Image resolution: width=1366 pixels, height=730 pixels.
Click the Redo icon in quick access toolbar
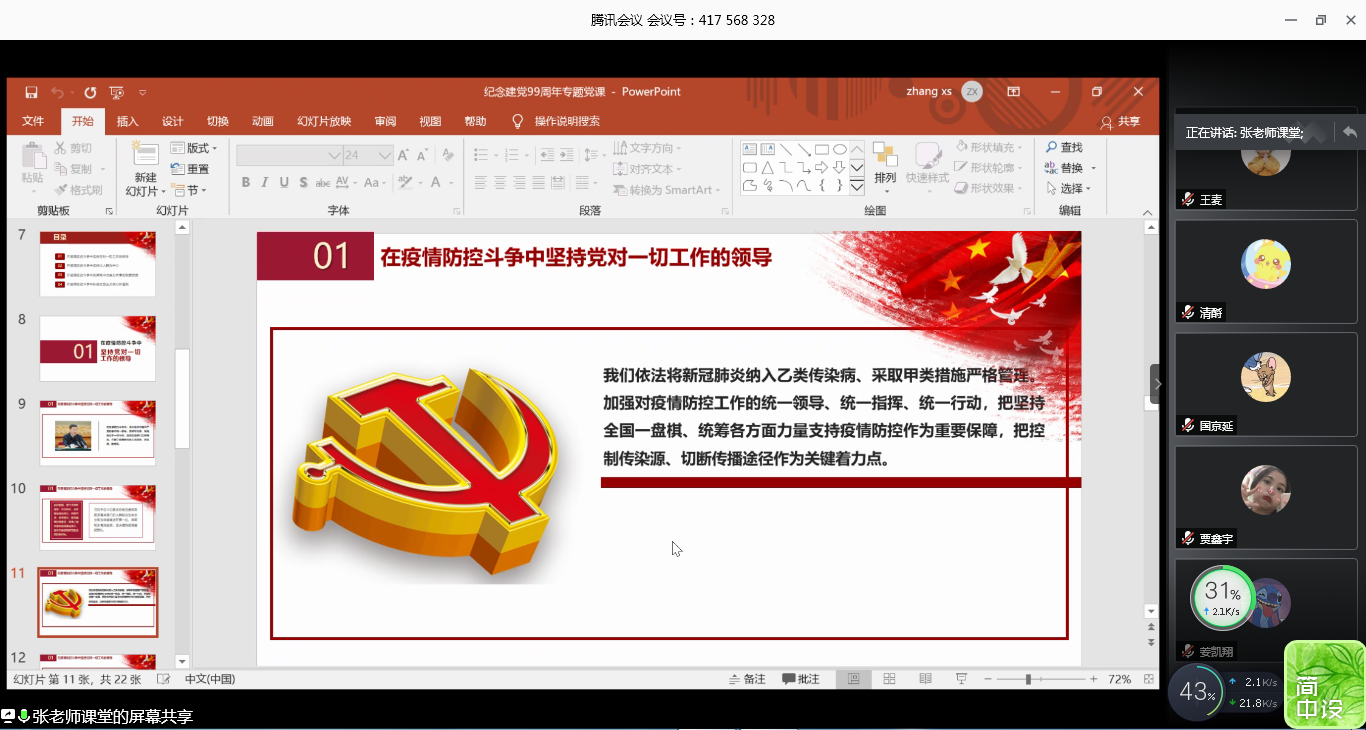click(x=90, y=92)
